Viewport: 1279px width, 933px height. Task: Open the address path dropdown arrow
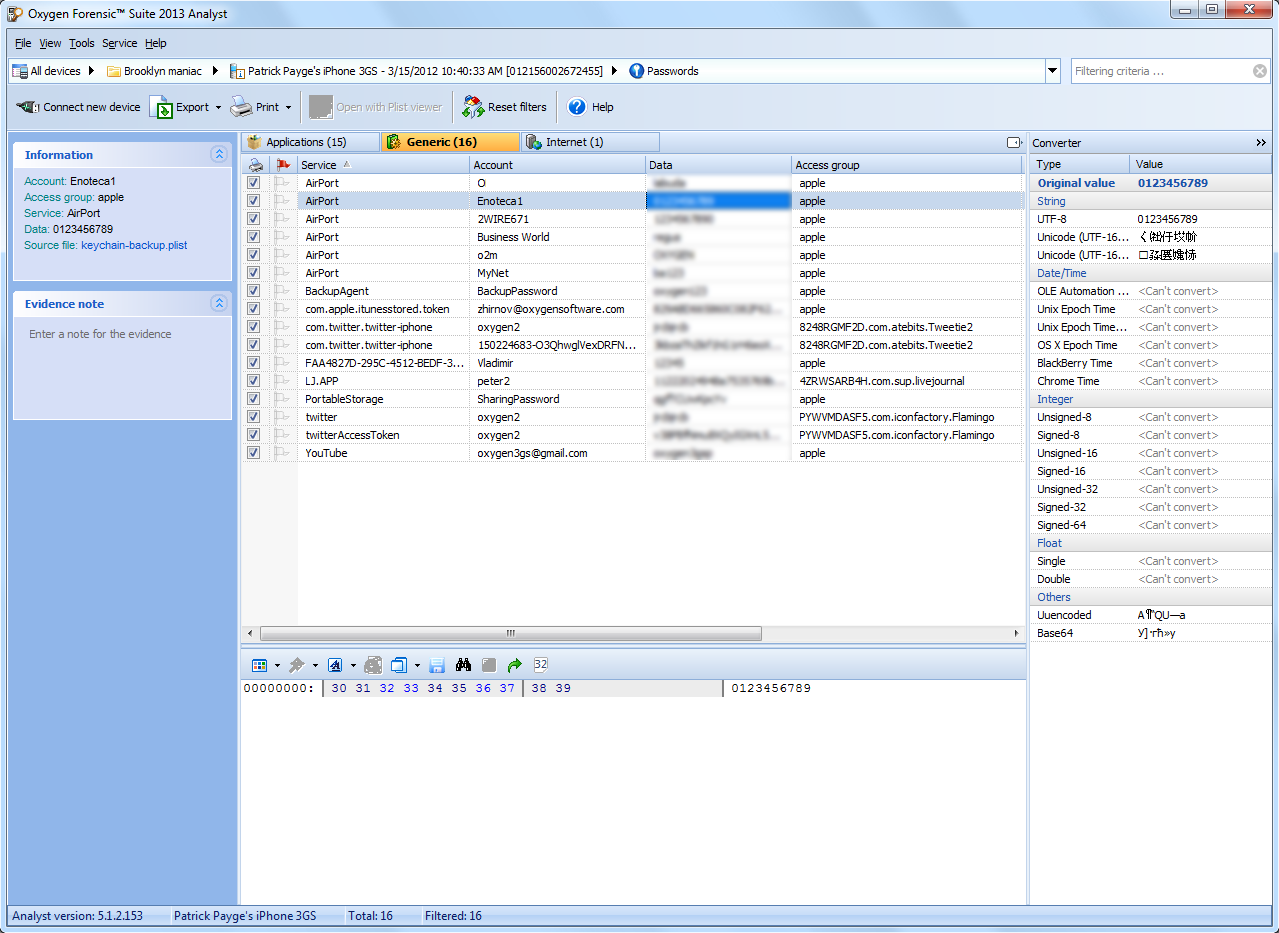pyautogui.click(x=1052, y=71)
